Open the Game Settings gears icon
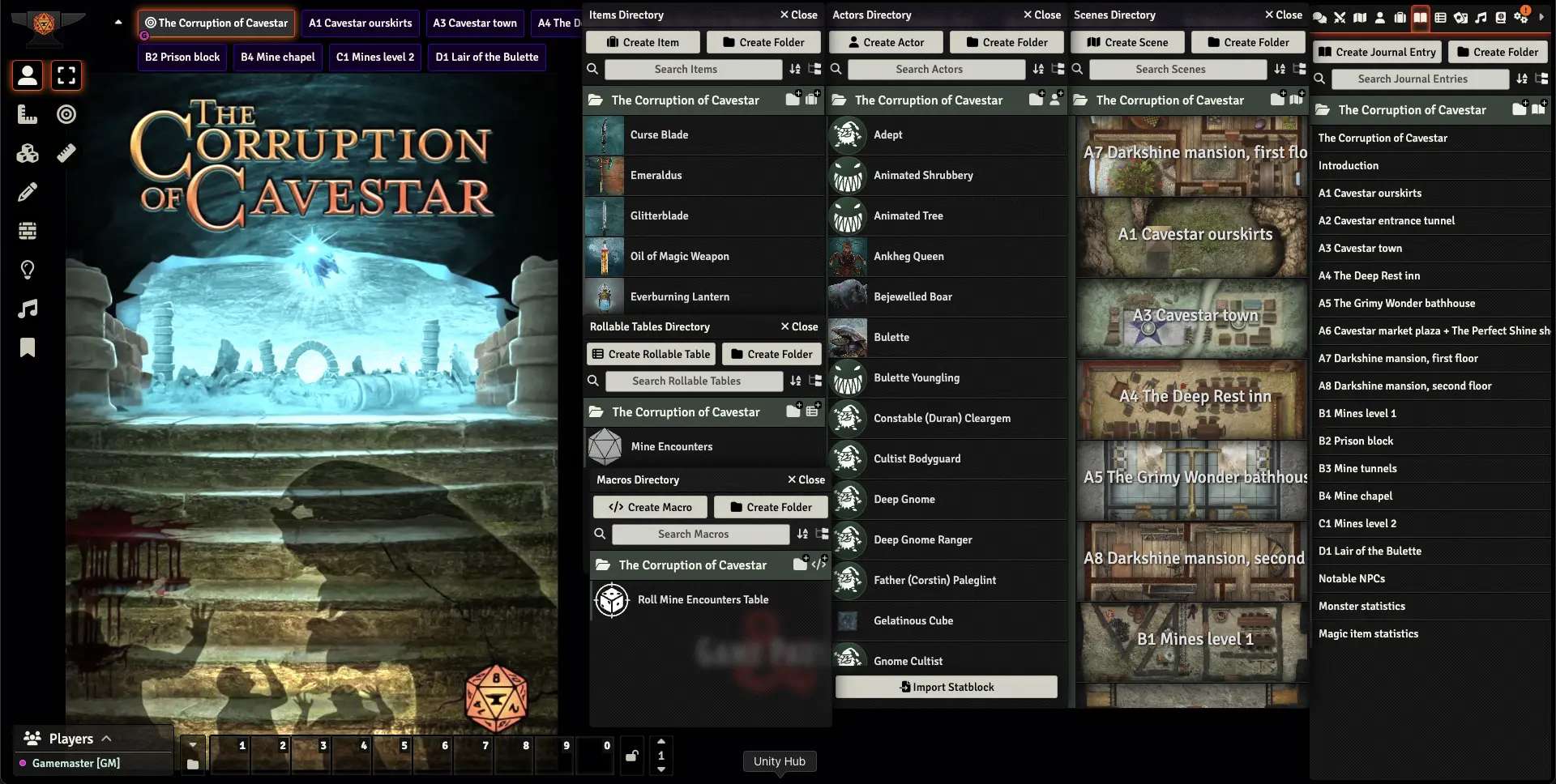Viewport: 1556px width, 784px height. 1521,17
